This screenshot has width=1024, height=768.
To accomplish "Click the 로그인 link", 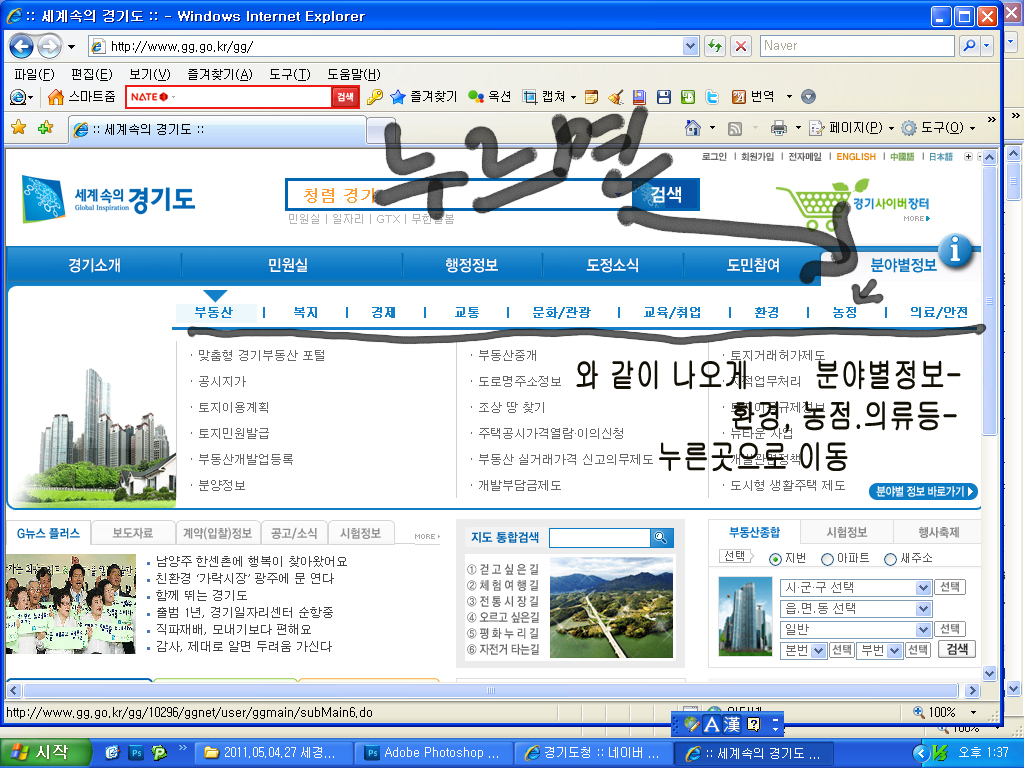I will (x=714, y=157).
